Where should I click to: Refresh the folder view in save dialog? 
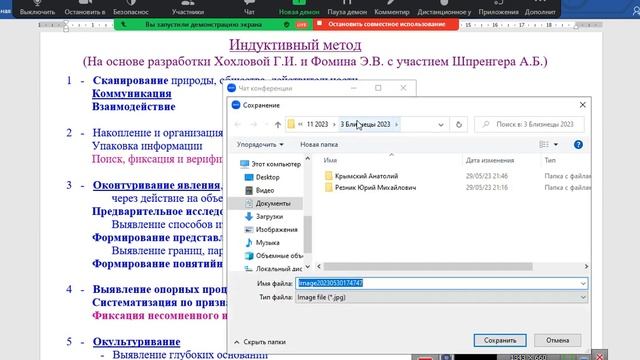[458, 124]
